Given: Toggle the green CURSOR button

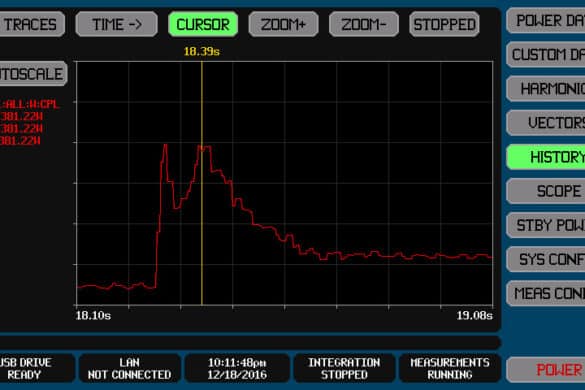Looking at the screenshot, I should (x=203, y=24).
